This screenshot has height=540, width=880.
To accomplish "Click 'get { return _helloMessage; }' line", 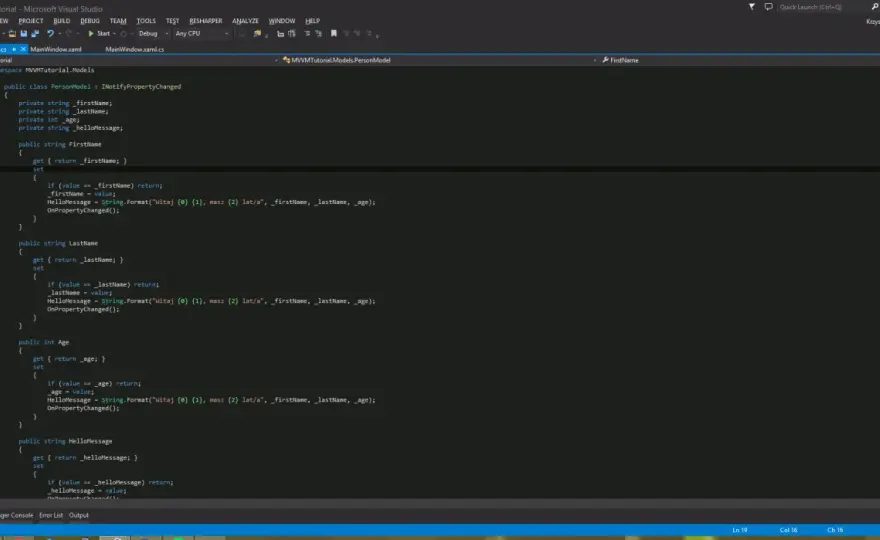I will pyautogui.click(x=85, y=457).
